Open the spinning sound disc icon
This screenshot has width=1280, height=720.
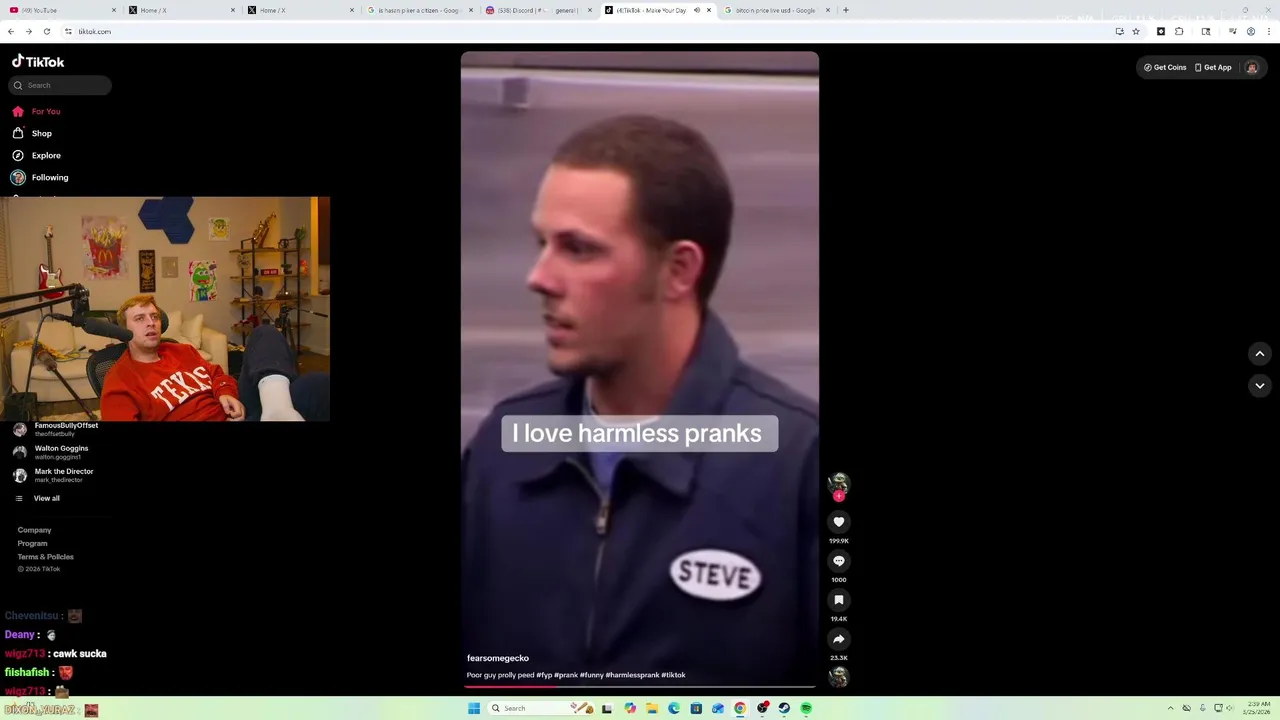coord(839,677)
